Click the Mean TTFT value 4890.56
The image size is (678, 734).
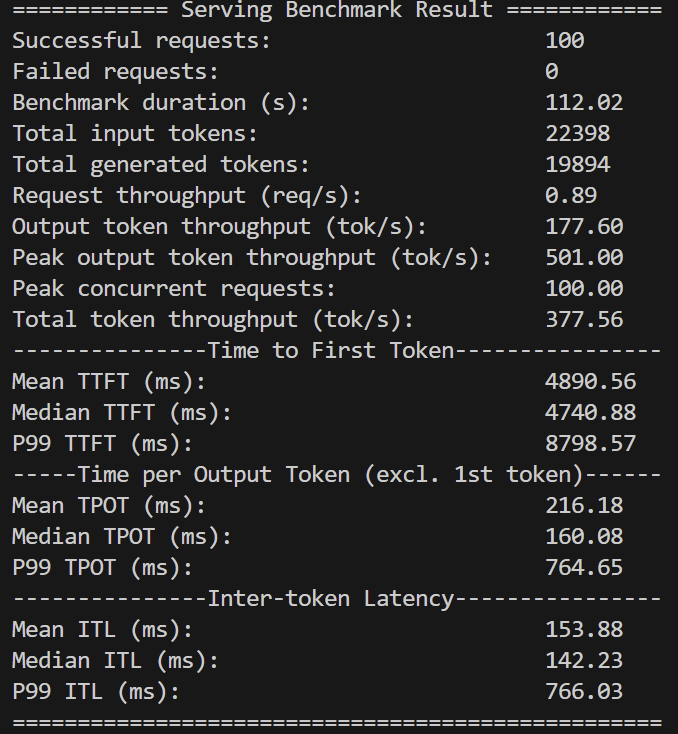click(591, 382)
